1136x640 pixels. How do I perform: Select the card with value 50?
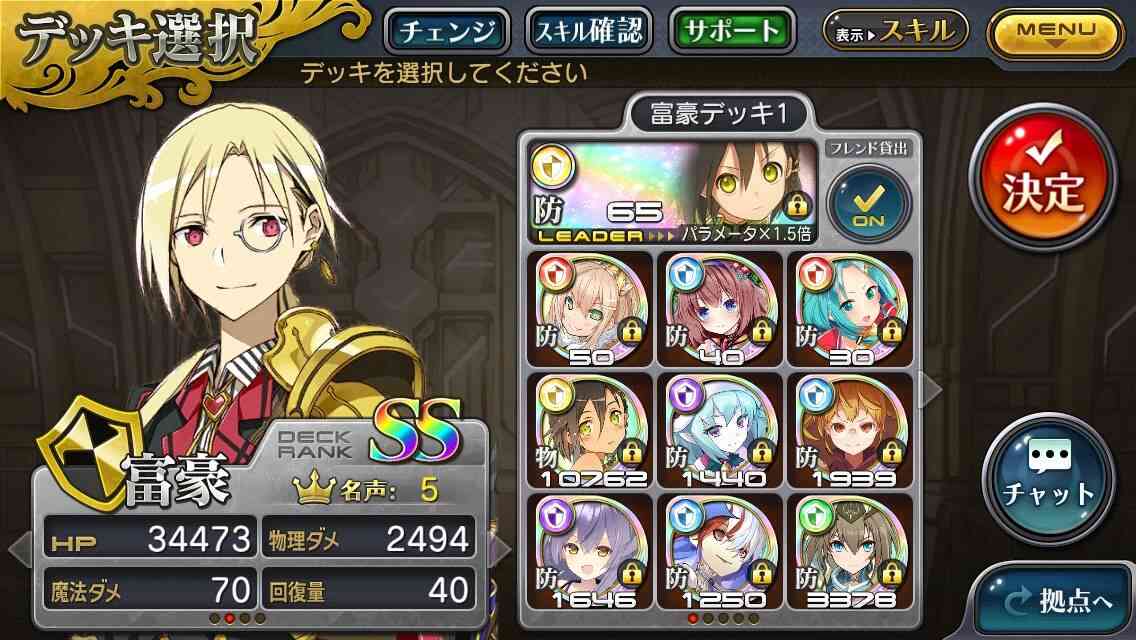click(x=589, y=309)
